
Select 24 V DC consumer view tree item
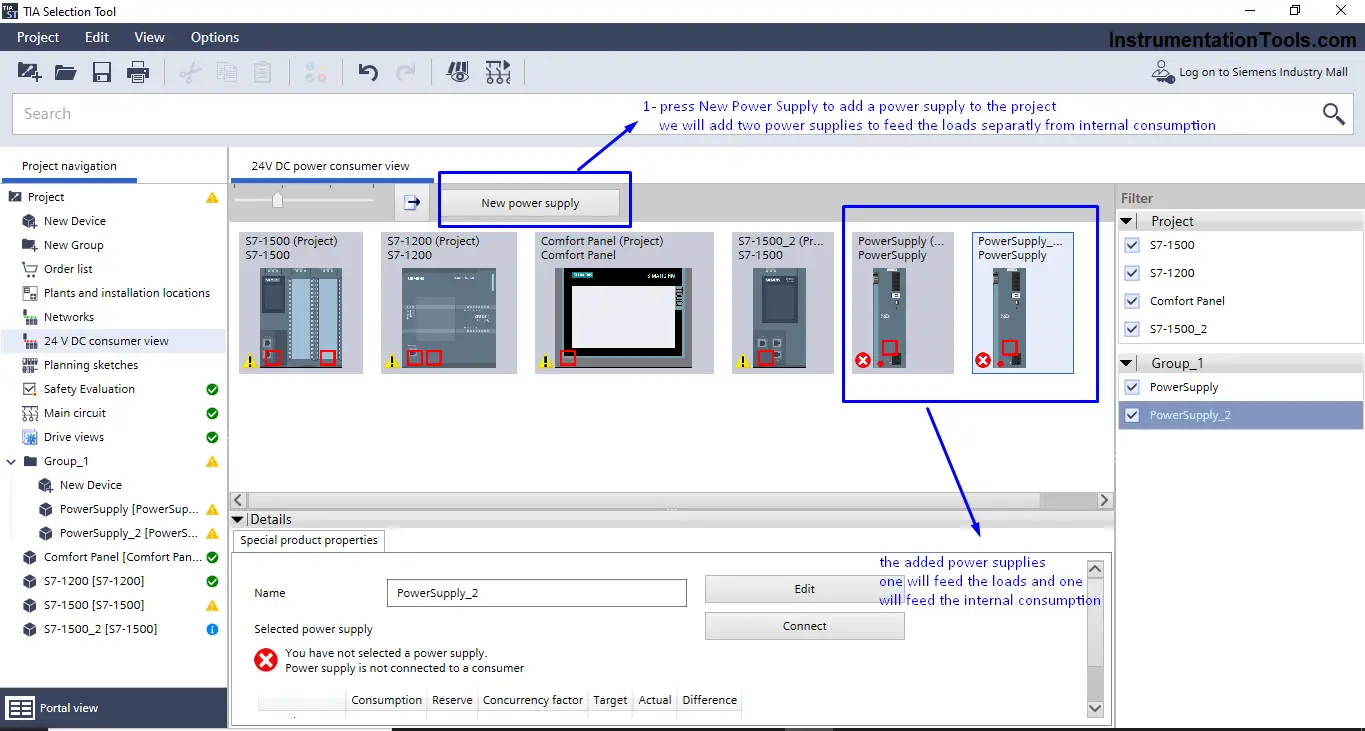106,341
